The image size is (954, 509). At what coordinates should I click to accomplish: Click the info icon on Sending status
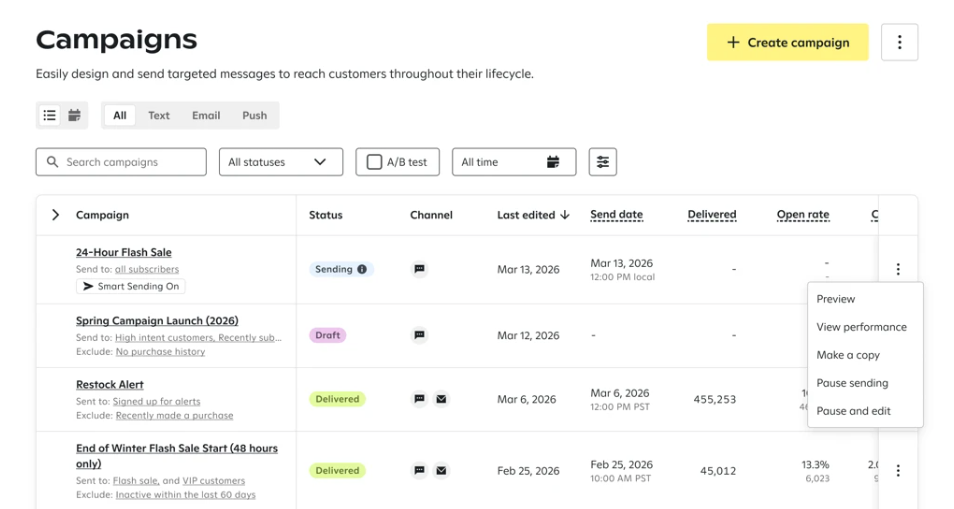[362, 269]
